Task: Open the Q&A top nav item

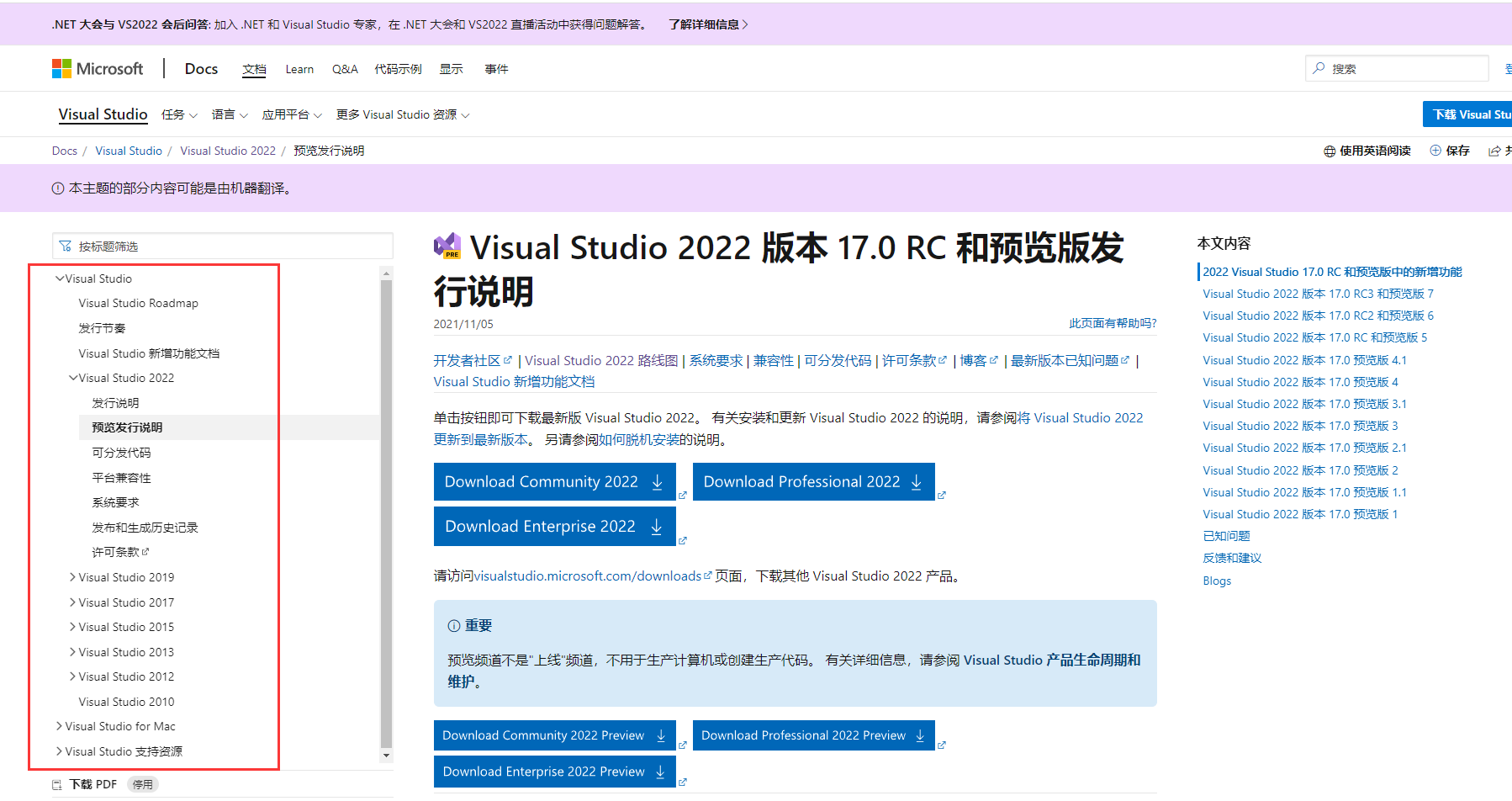Action: [x=345, y=69]
